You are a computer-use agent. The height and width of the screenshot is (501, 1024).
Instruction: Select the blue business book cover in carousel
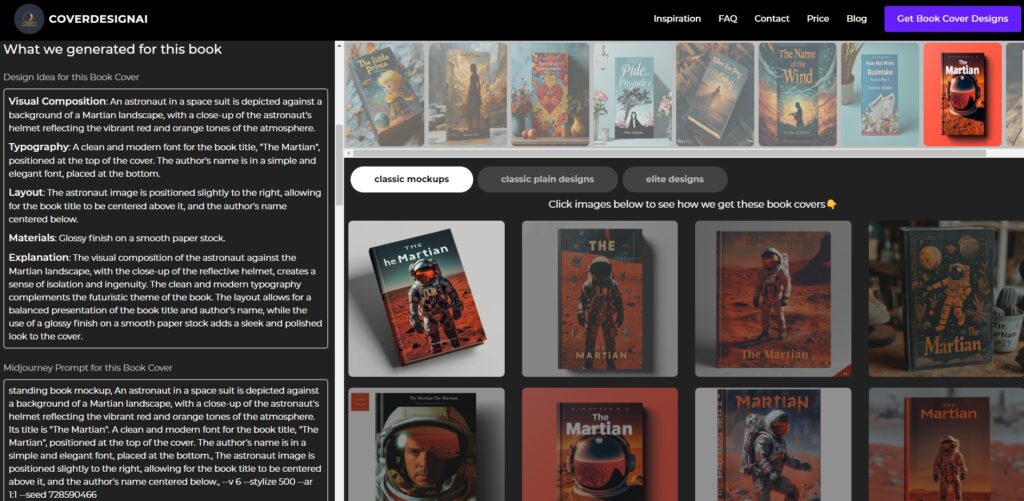coord(879,94)
